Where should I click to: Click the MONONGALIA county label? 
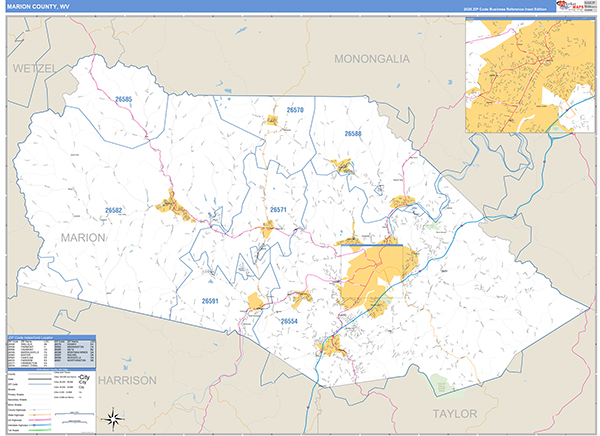[x=372, y=59]
